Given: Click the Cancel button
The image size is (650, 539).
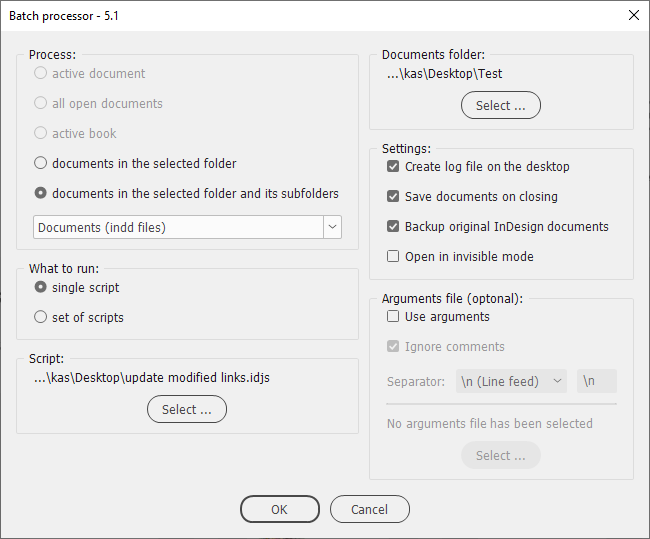Looking at the screenshot, I should click(x=370, y=509).
